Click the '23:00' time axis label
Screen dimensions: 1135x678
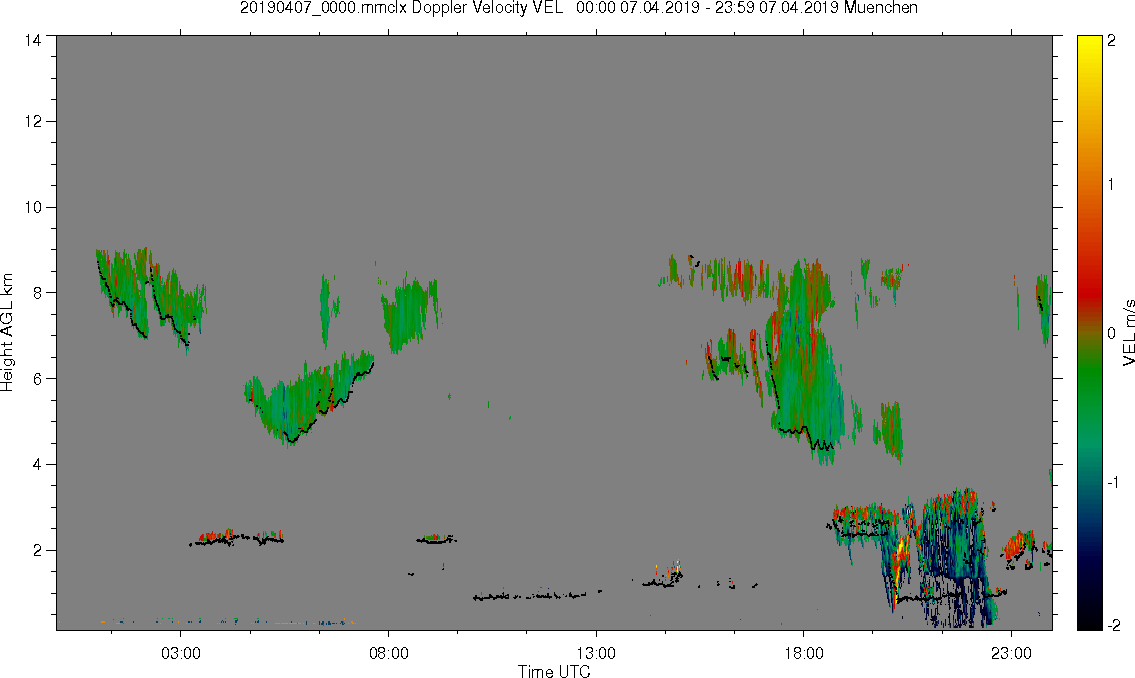1011,653
